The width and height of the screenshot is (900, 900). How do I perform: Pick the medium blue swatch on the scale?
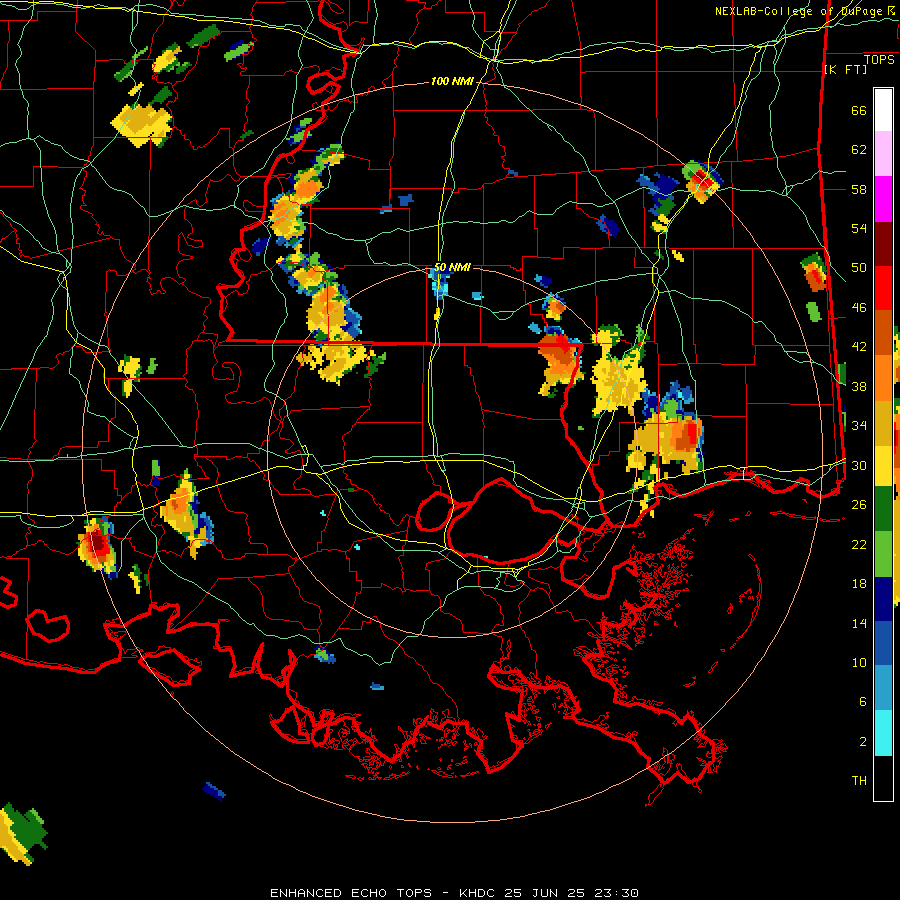tap(883, 643)
